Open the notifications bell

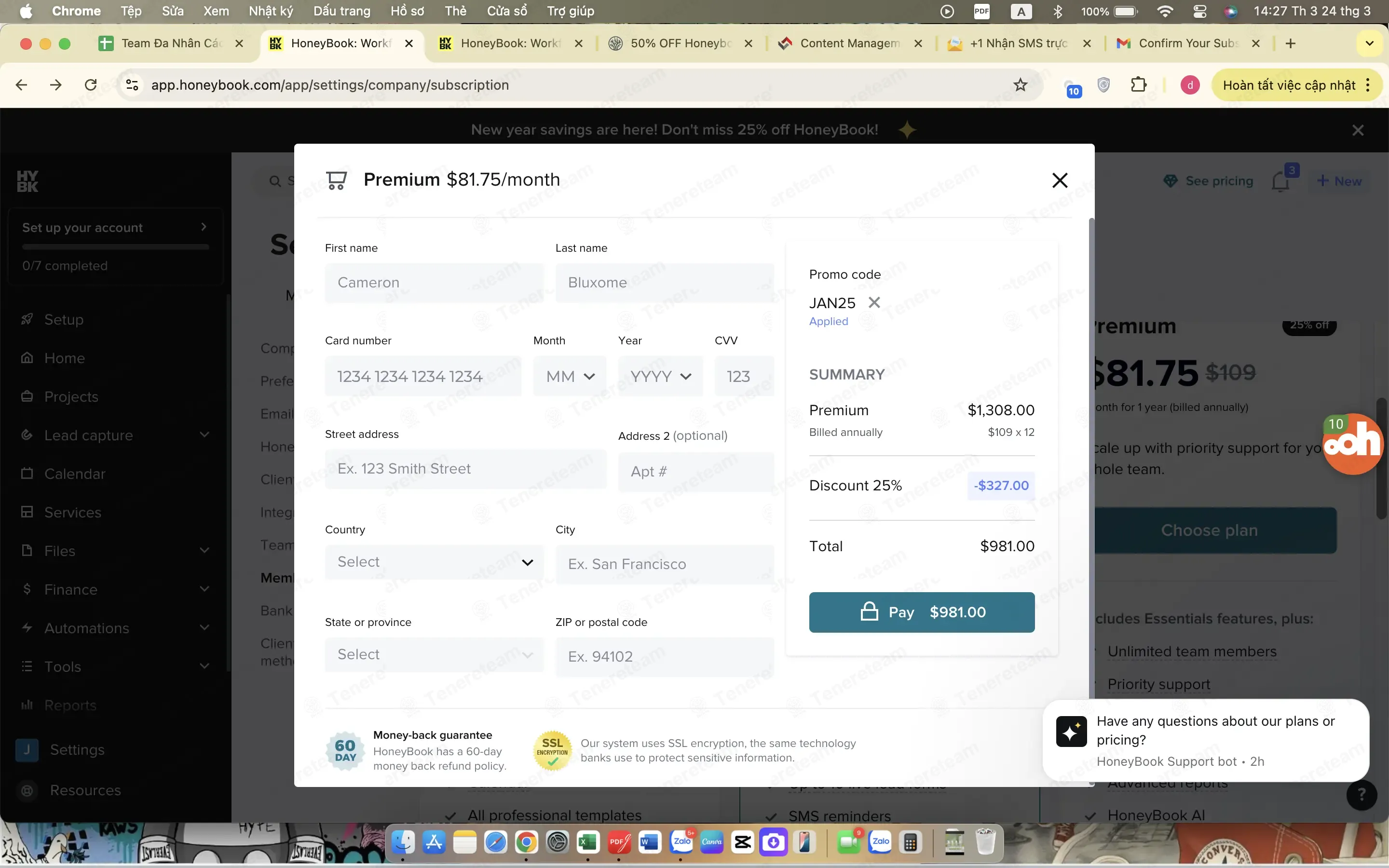[1280, 182]
